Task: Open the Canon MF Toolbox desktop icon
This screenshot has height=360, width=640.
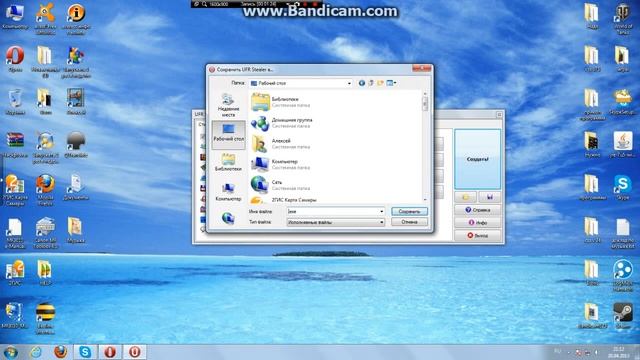Action: click(x=45, y=233)
